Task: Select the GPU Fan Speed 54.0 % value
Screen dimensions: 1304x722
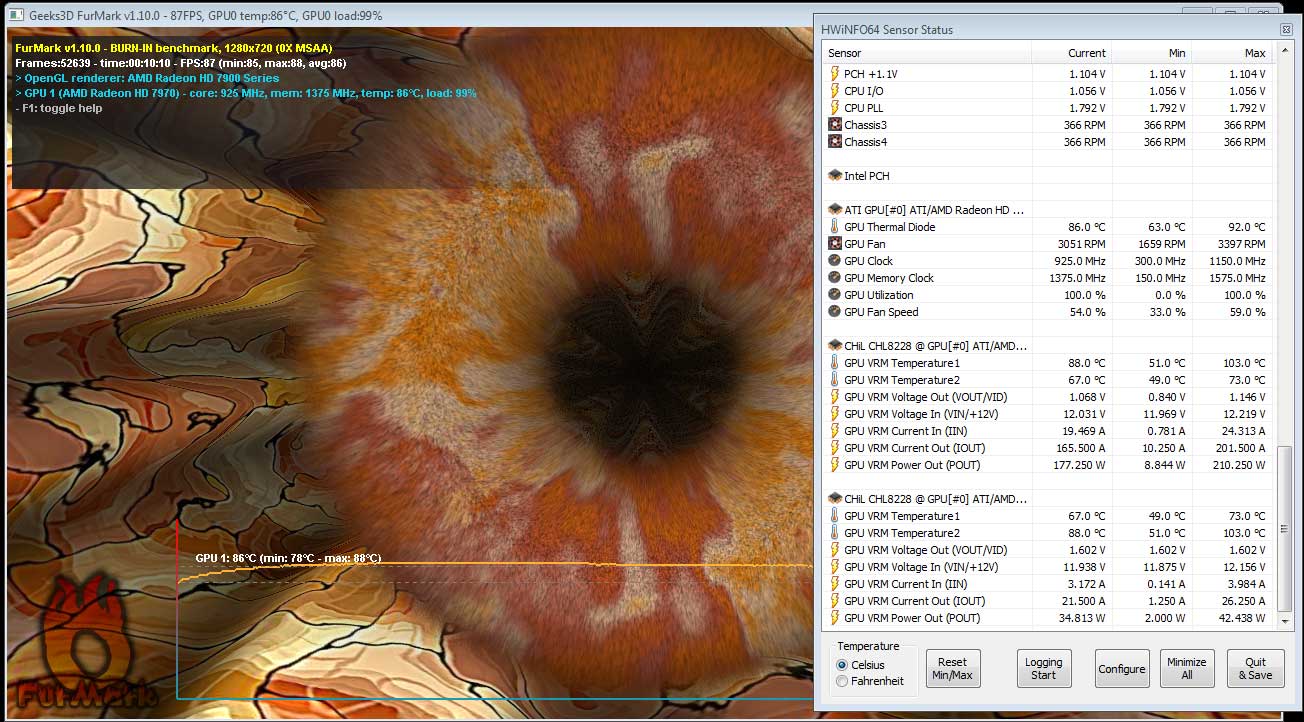Action: tap(1088, 312)
